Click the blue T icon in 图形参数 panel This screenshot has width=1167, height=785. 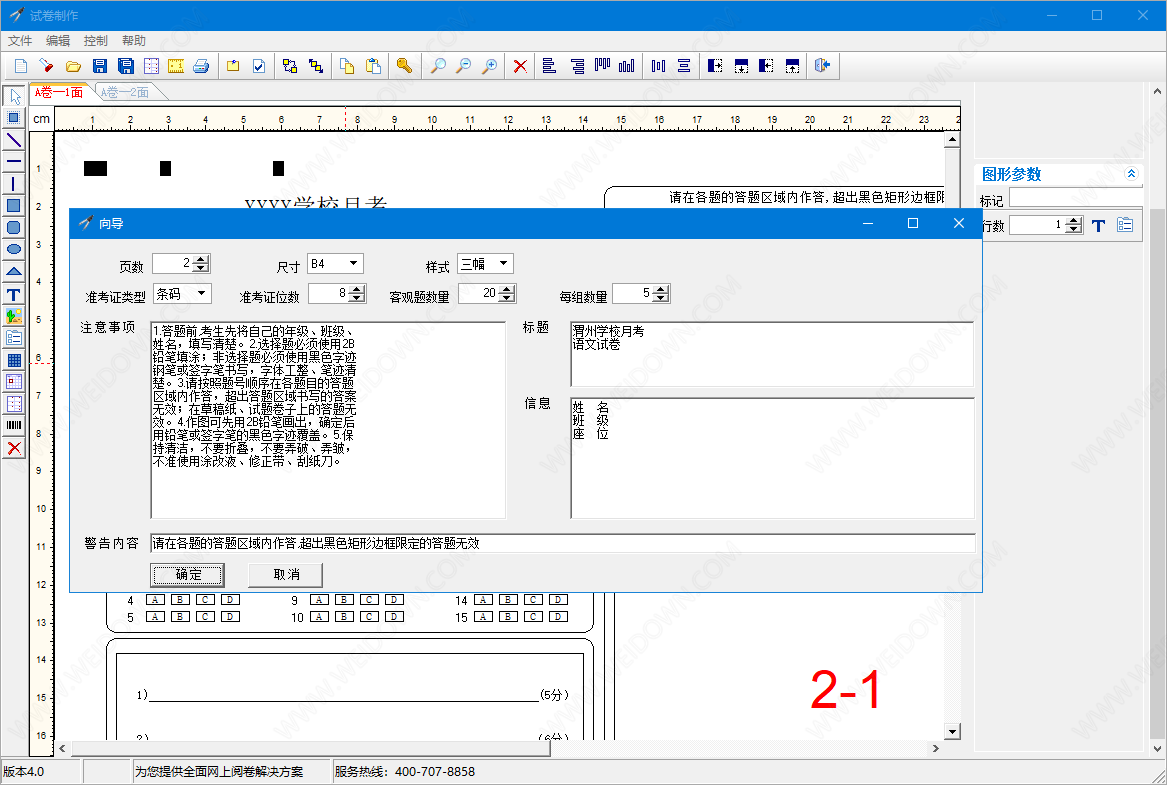1099,225
